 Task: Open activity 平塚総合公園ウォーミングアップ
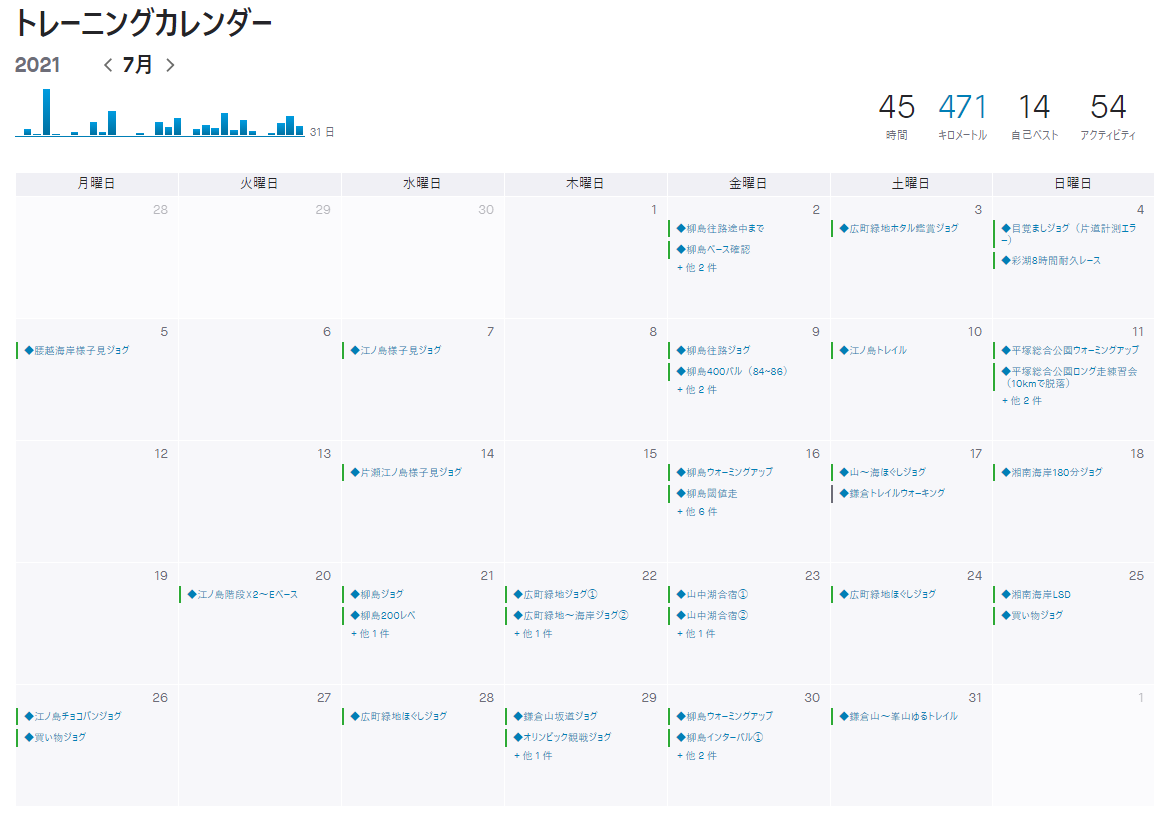(1070, 350)
